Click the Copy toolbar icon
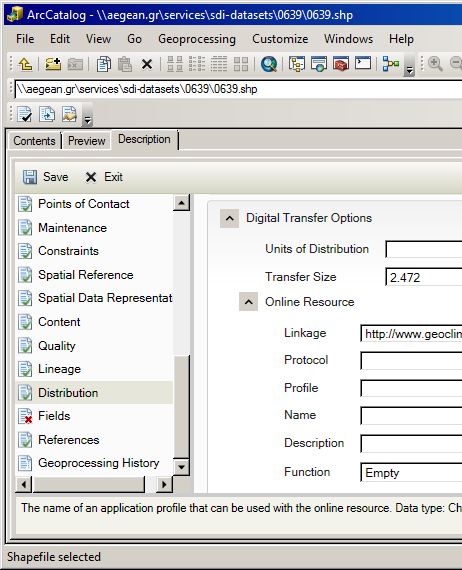The height and width of the screenshot is (570, 462). point(104,64)
